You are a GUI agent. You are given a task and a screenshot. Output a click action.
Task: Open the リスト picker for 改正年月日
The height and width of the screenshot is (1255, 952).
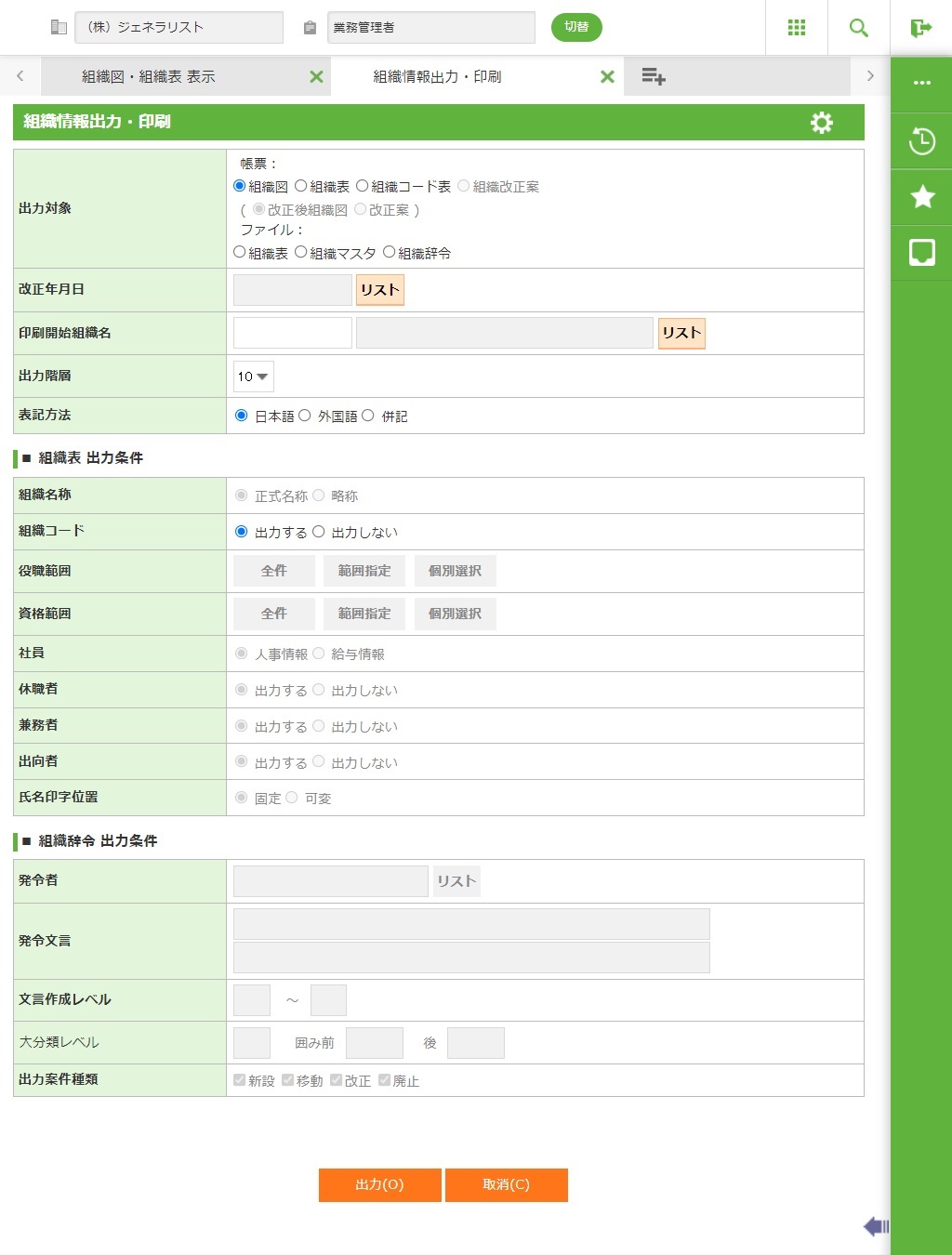[379, 290]
